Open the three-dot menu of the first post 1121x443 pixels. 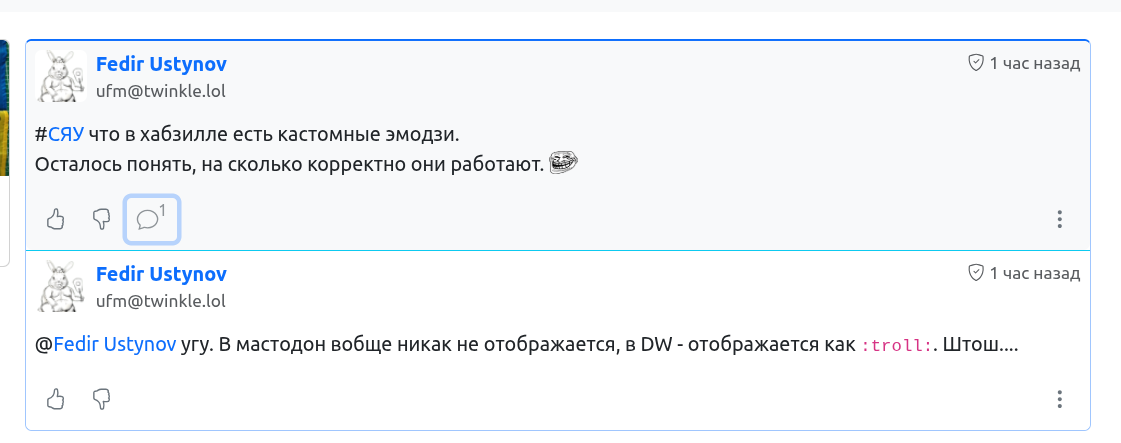1060,219
